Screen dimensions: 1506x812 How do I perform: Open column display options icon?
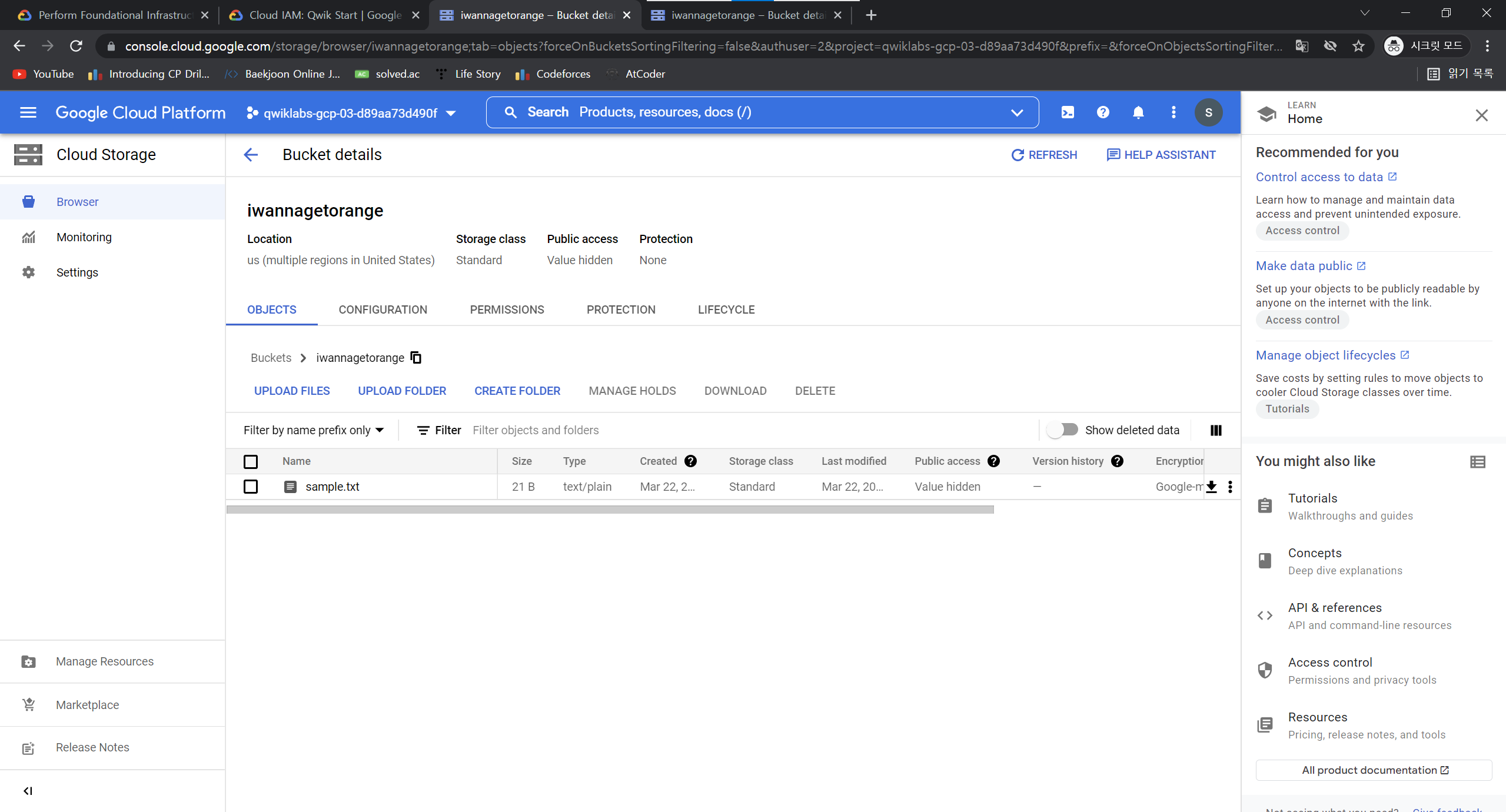coord(1216,430)
